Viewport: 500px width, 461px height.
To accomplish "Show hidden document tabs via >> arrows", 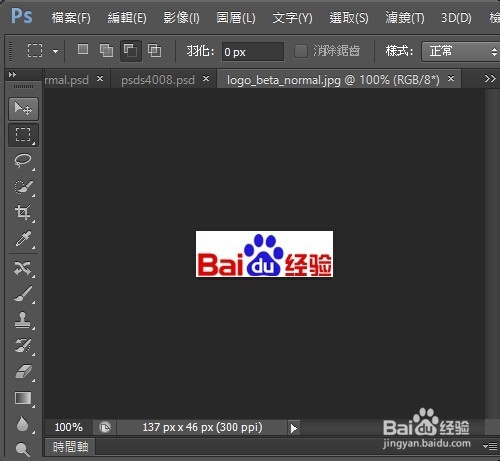I will tap(490, 79).
